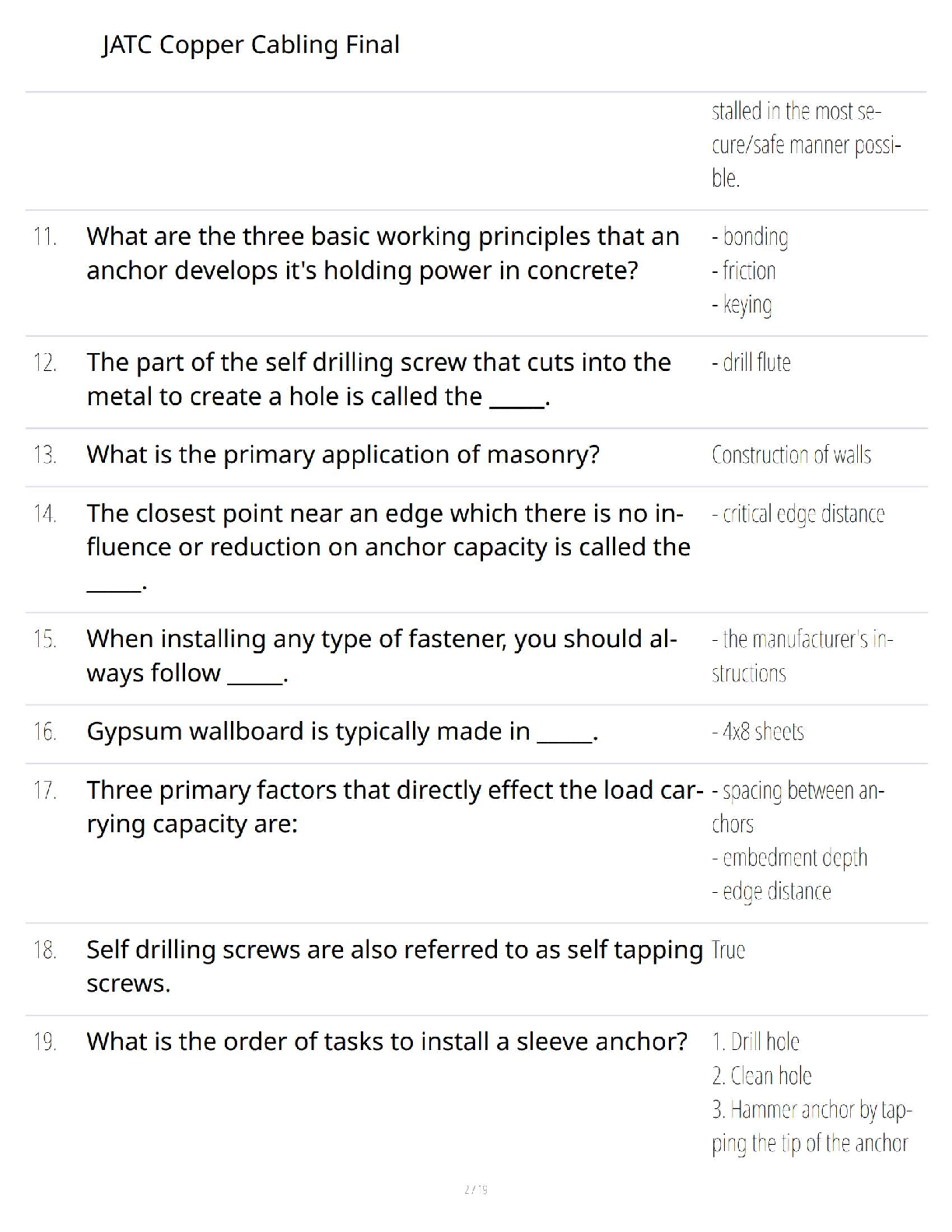The height and width of the screenshot is (1232, 952).
Task: Click the answer 'keying' under question 11
Action: pyautogui.click(x=742, y=304)
